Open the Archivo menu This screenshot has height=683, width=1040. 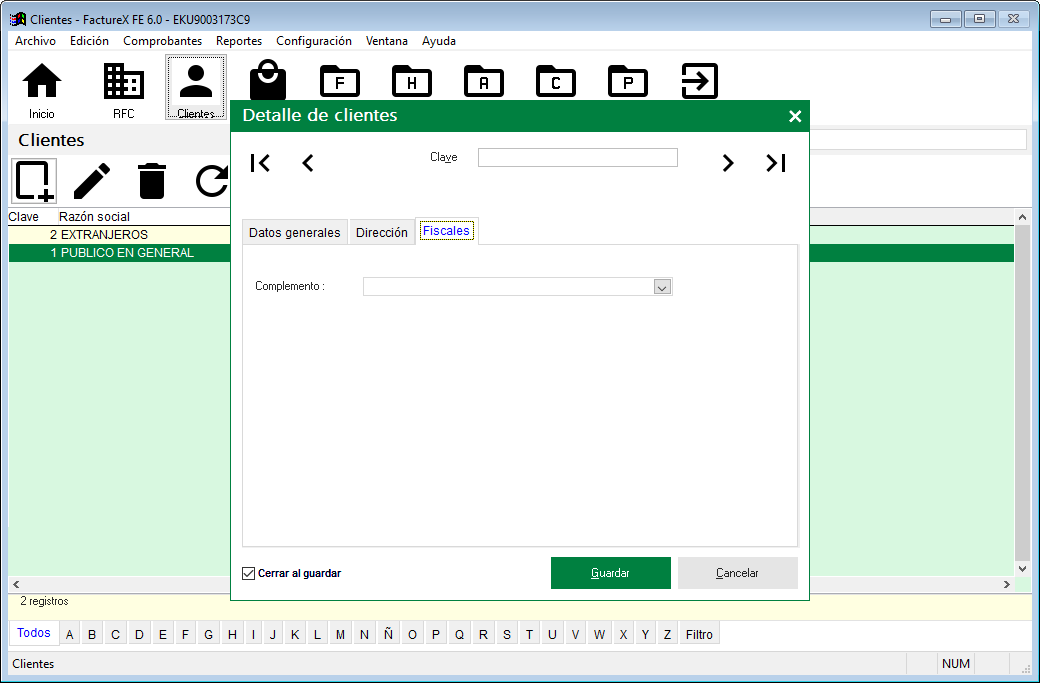35,41
